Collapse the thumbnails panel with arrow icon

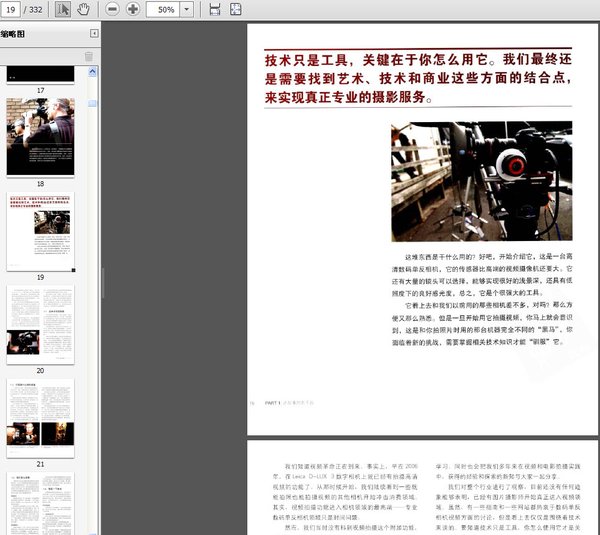[x=94, y=34]
